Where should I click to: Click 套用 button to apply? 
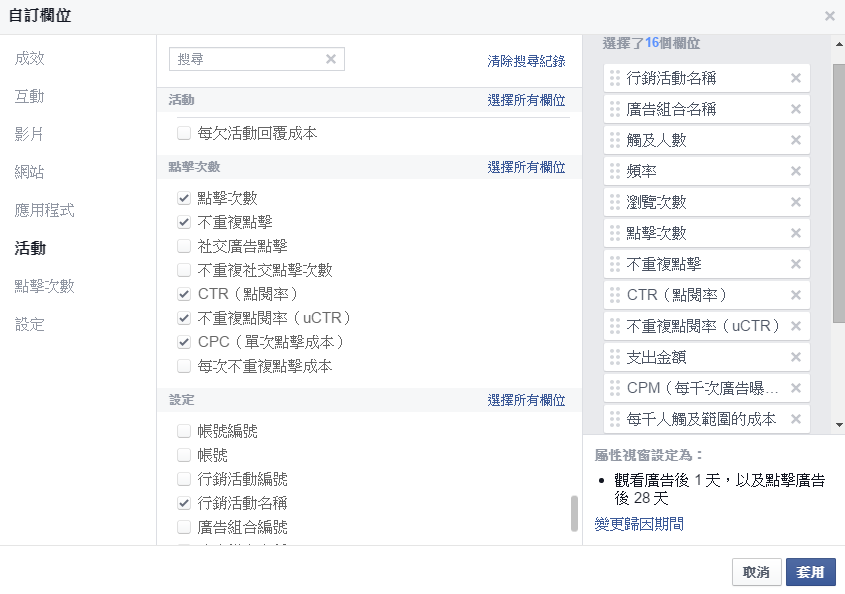coord(810,572)
